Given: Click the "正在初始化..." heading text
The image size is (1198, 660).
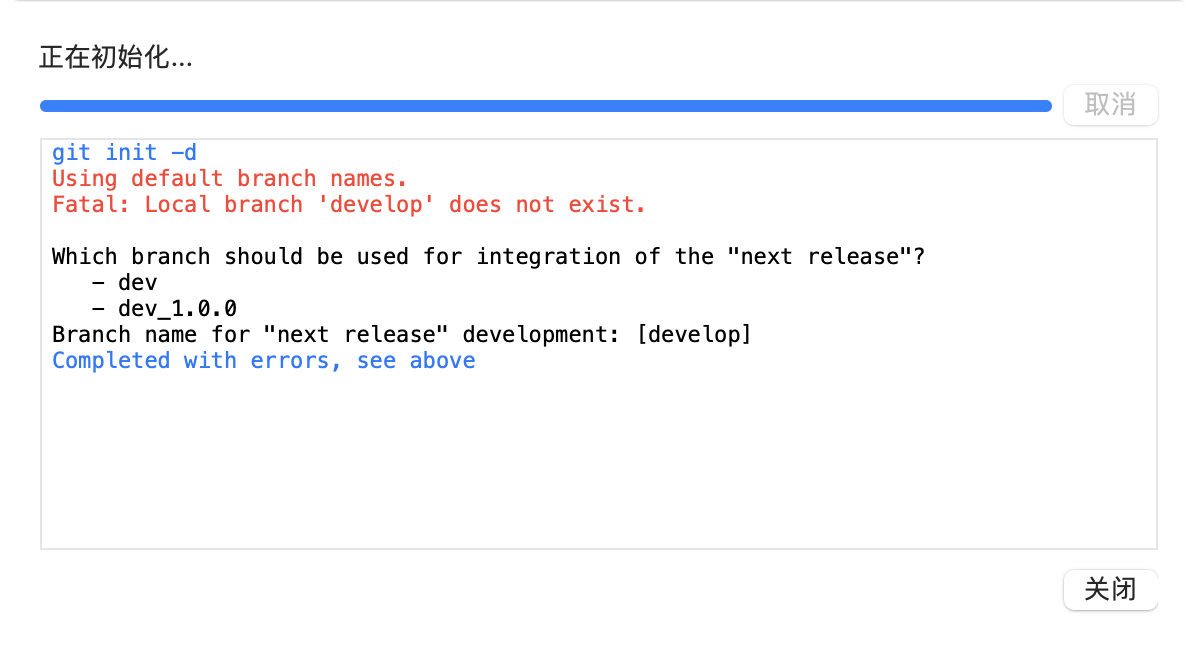Looking at the screenshot, I should [115, 57].
